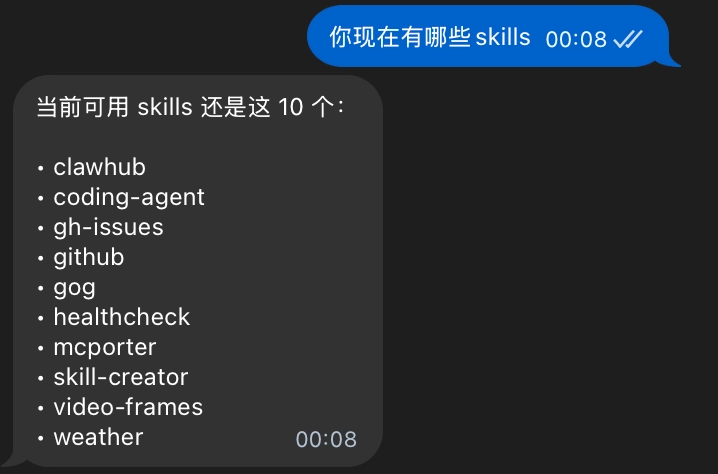Click the github list entry
This screenshot has width=718, height=474.
[88, 257]
